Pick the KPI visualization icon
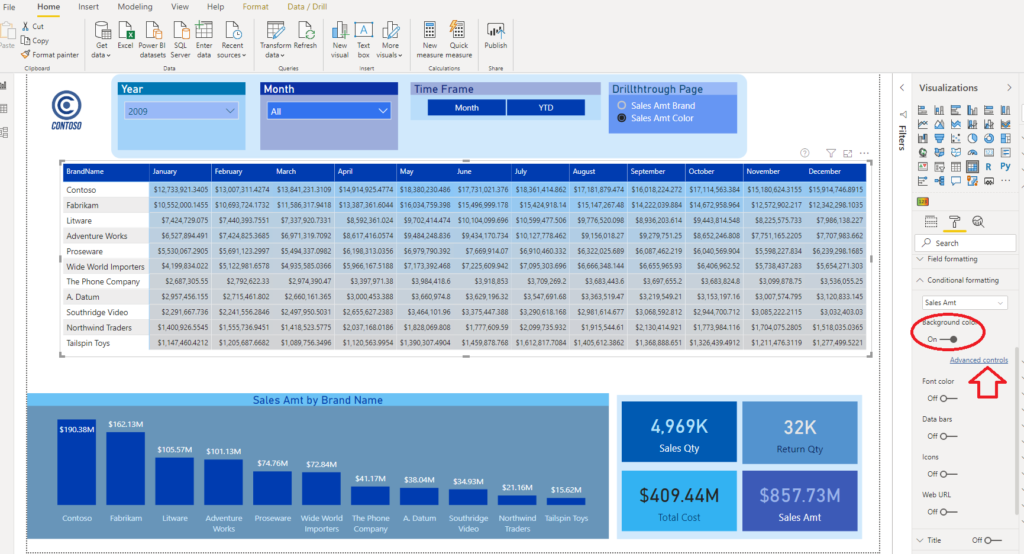1024x554 pixels. click(923, 167)
